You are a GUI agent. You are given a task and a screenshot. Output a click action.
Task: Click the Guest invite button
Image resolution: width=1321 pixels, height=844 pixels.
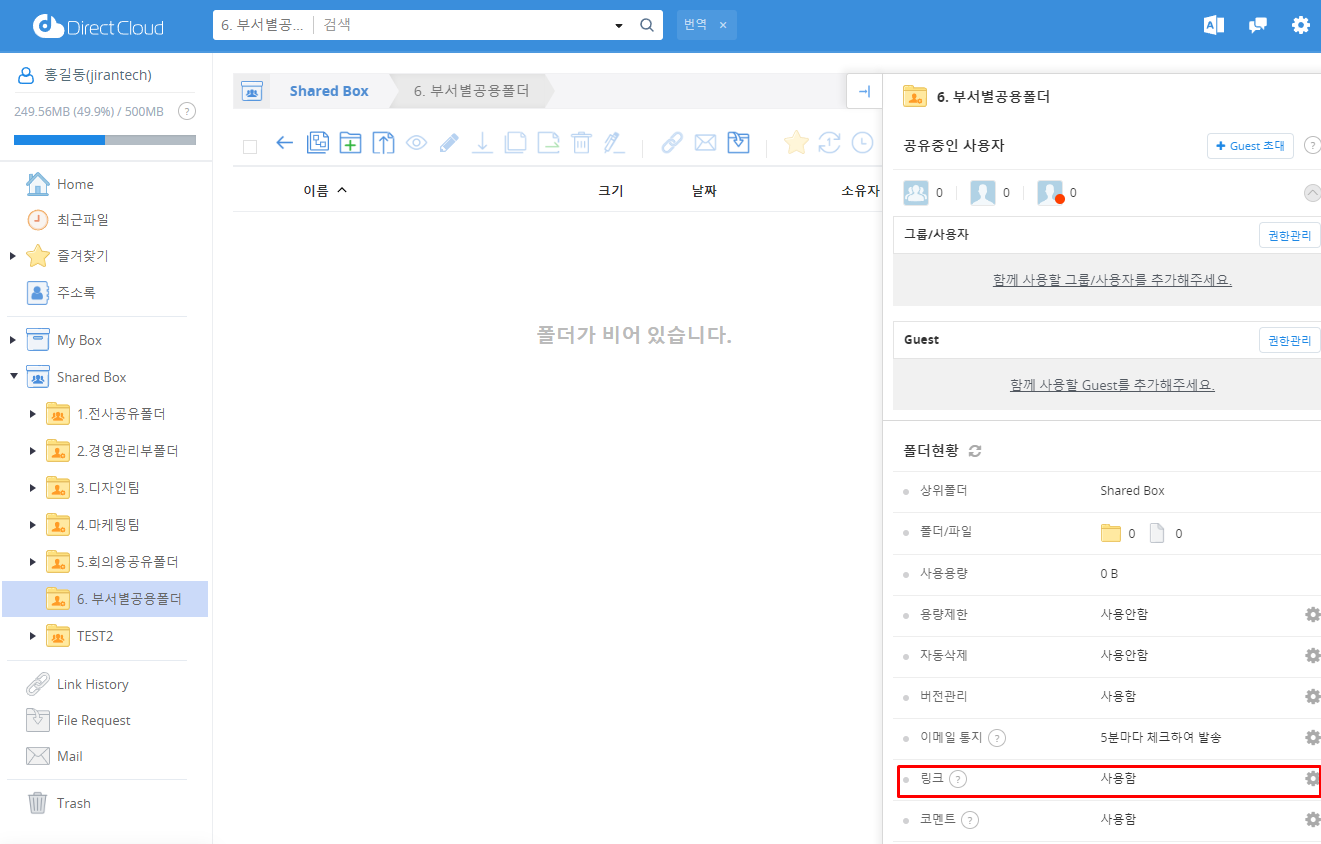pos(1250,146)
